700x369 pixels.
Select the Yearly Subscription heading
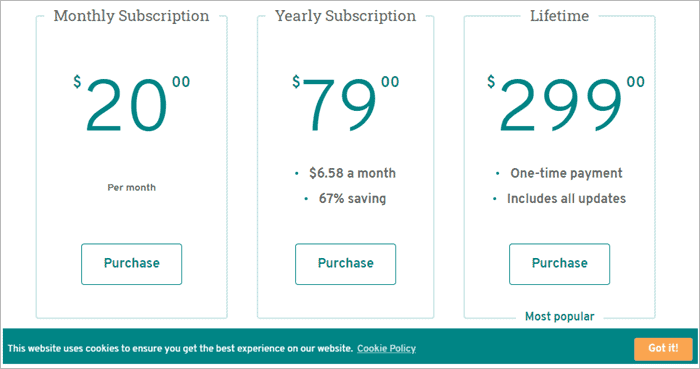pyautogui.click(x=345, y=16)
